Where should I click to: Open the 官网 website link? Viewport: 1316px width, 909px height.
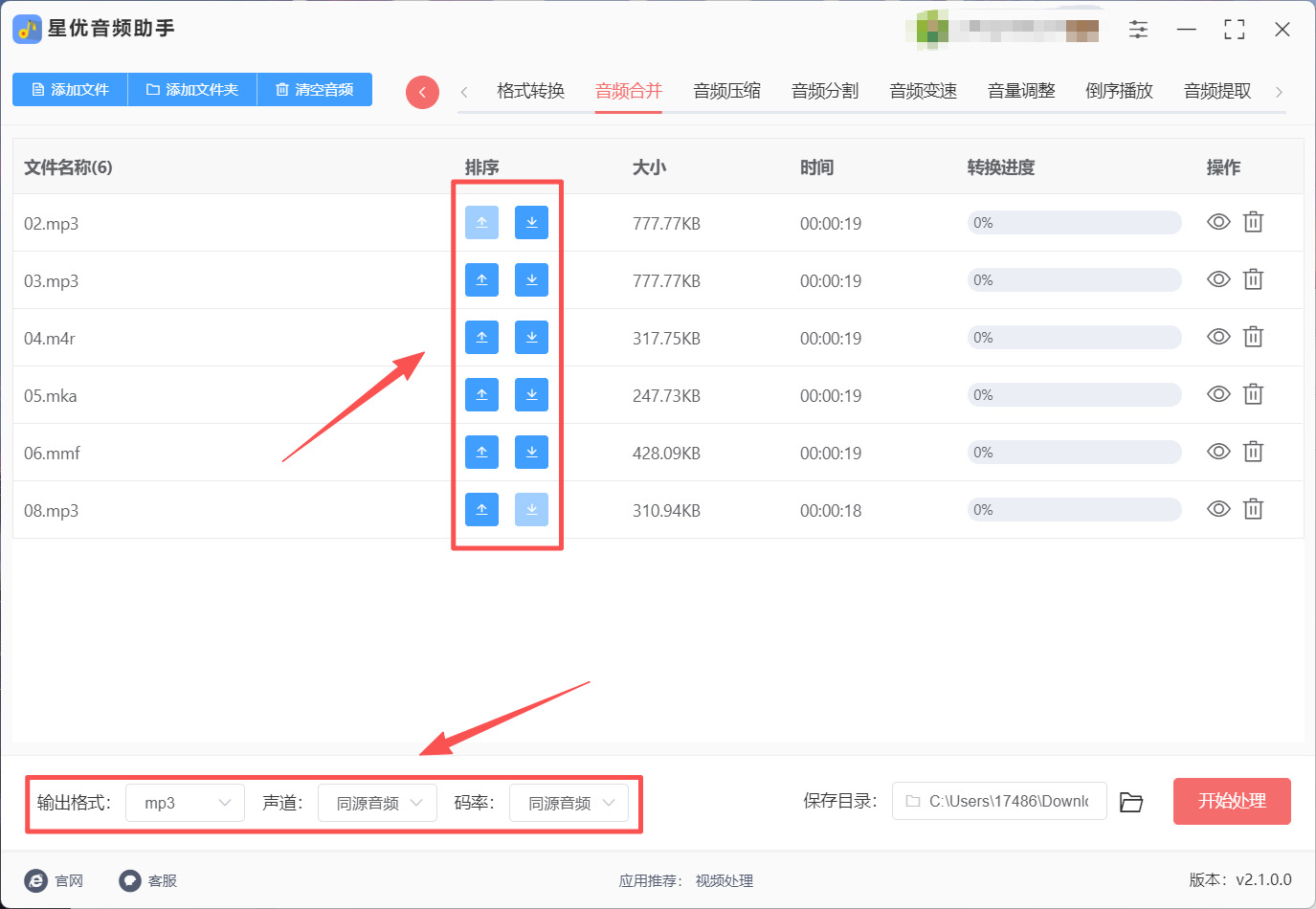(x=55, y=880)
